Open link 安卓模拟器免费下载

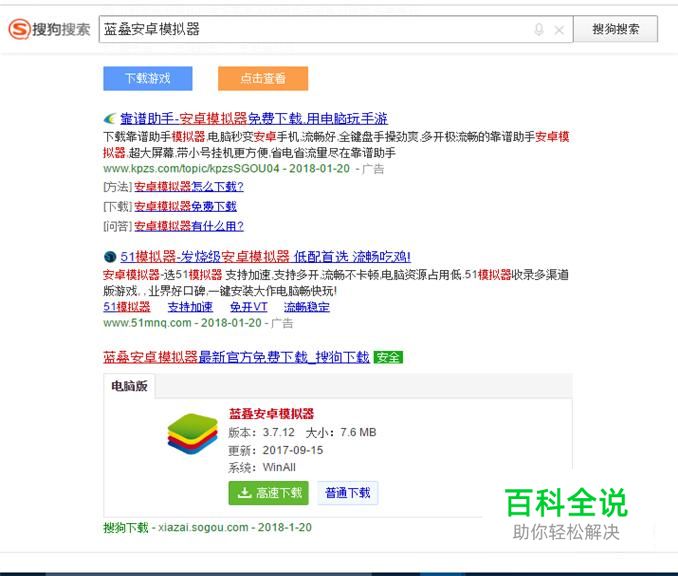[x=185, y=206]
